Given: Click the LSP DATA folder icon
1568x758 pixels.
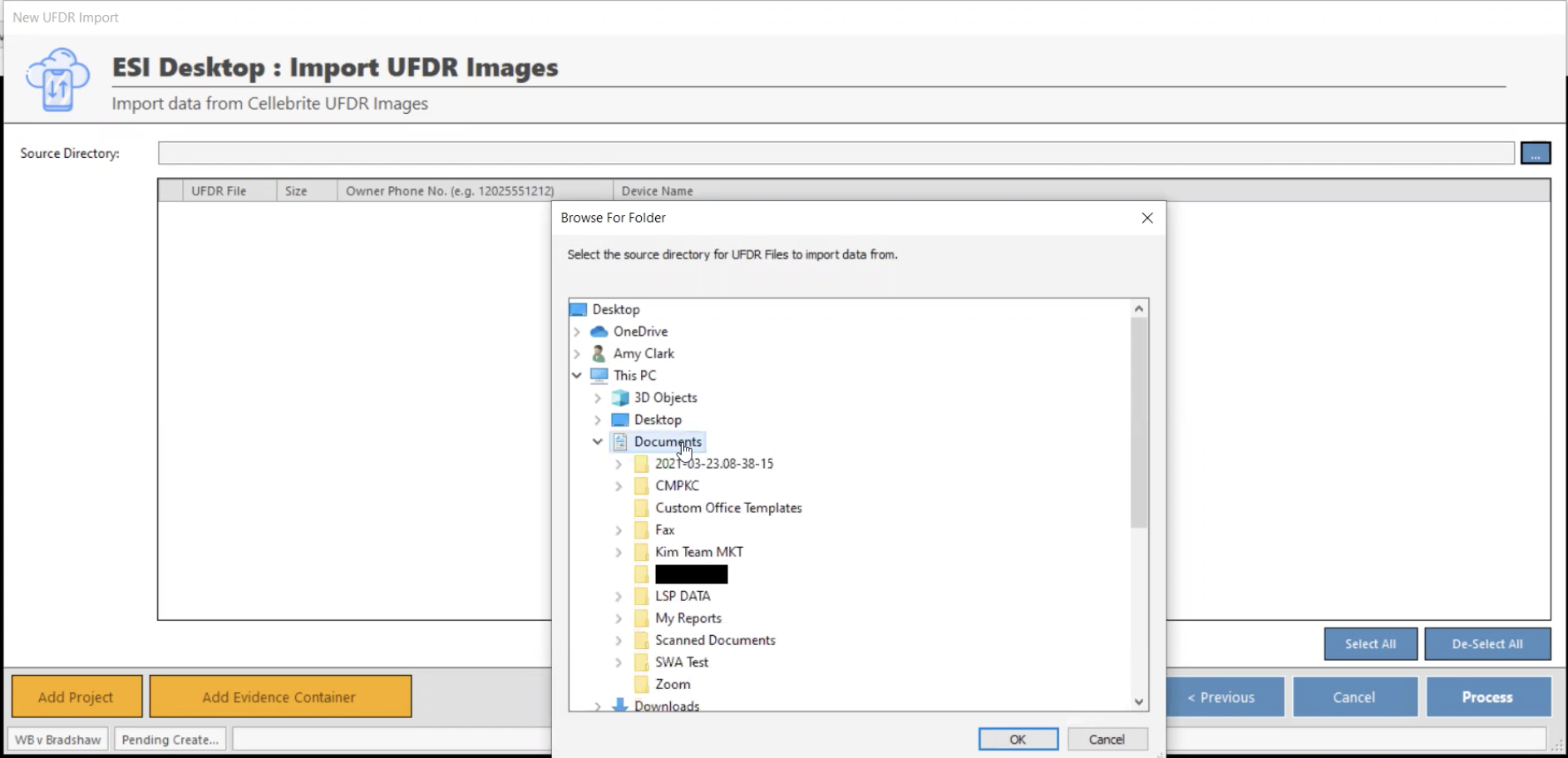Looking at the screenshot, I should coord(641,596).
